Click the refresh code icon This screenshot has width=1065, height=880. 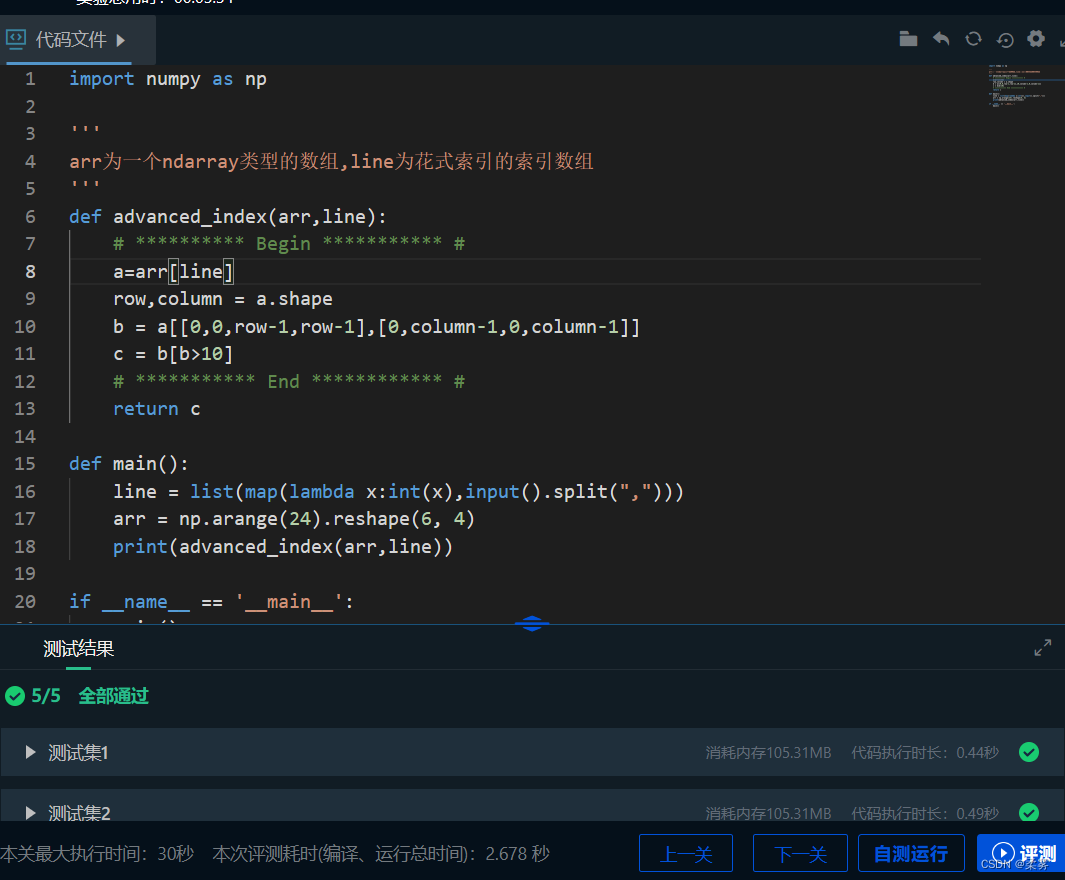click(973, 39)
